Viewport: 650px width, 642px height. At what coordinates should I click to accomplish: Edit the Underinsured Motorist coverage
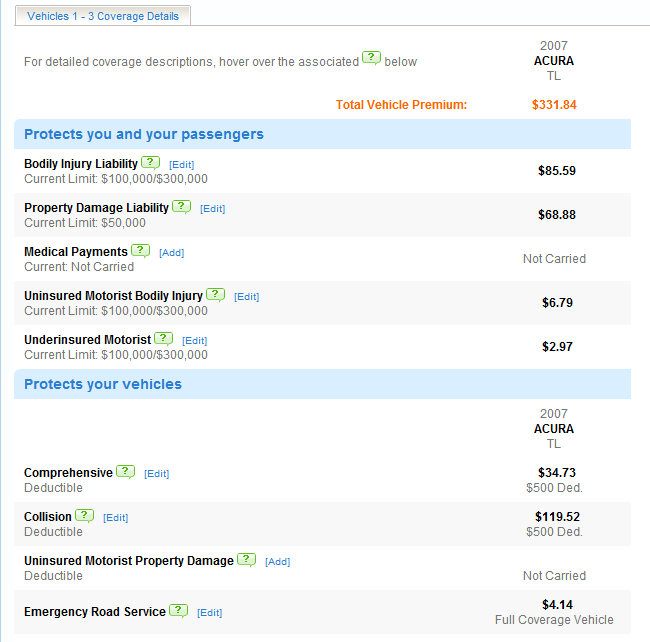click(x=194, y=340)
